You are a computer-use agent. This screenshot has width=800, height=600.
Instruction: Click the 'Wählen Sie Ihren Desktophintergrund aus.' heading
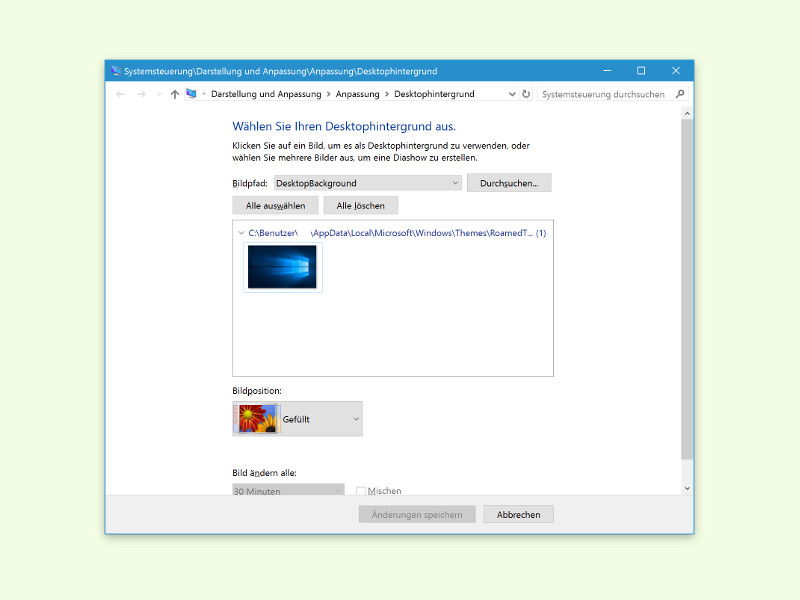(x=344, y=126)
